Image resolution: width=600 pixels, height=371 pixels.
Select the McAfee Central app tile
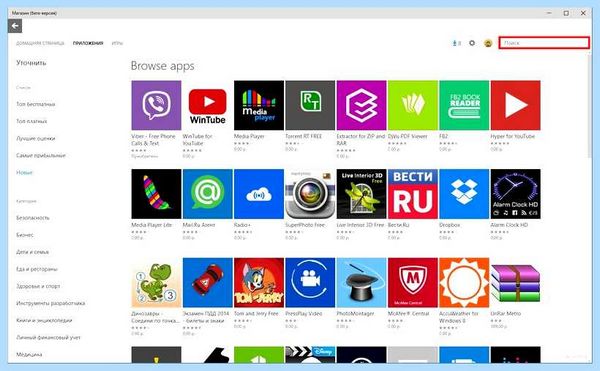pyautogui.click(x=412, y=283)
